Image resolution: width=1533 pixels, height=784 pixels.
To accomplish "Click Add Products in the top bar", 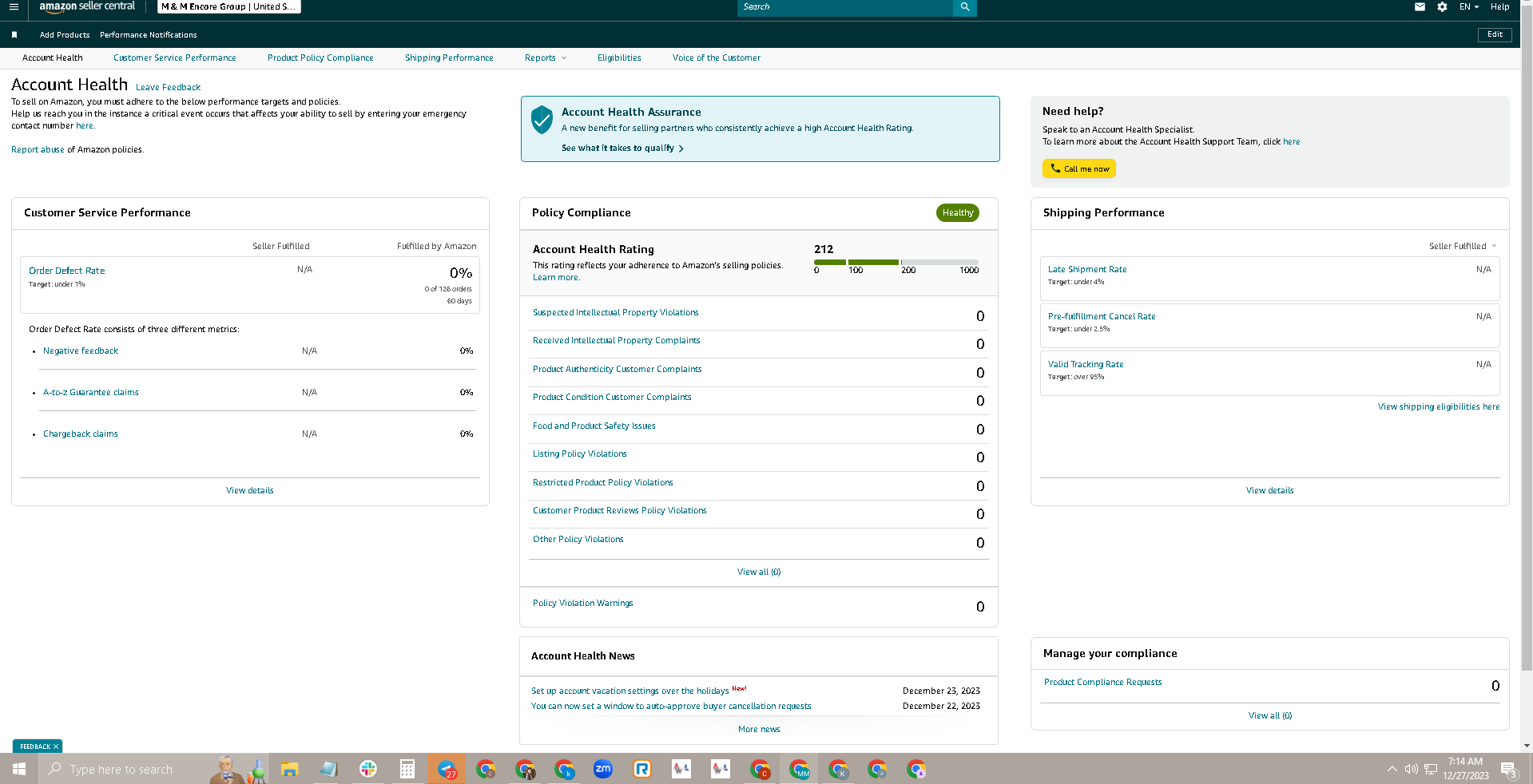I will 65,35.
